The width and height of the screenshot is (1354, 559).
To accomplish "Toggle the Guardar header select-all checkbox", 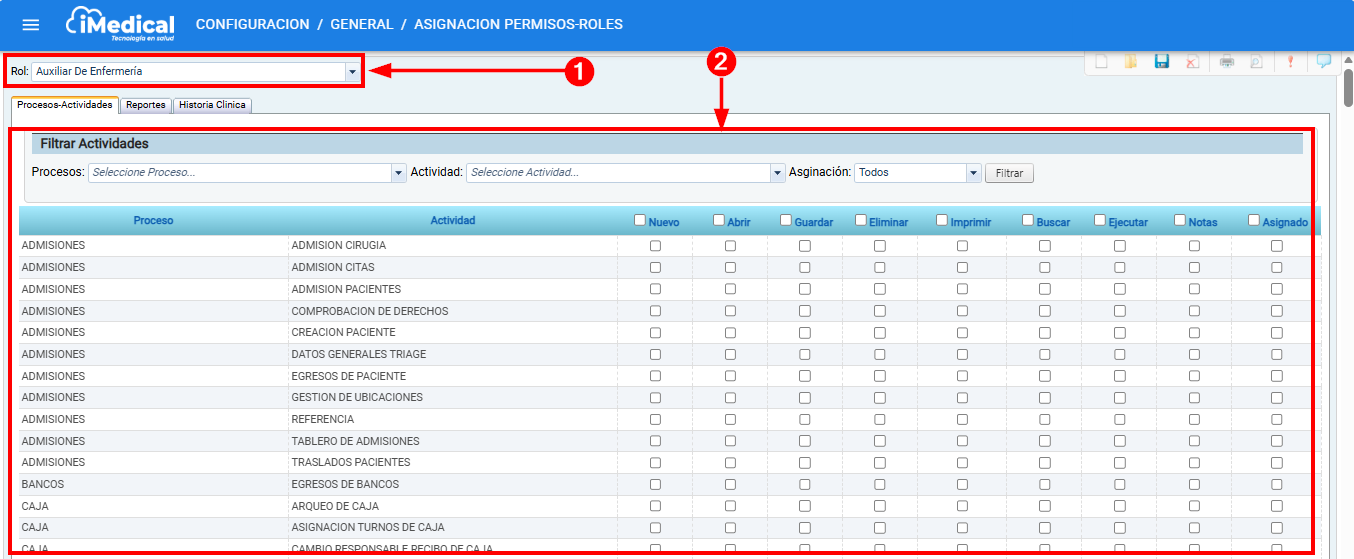I will [786, 221].
